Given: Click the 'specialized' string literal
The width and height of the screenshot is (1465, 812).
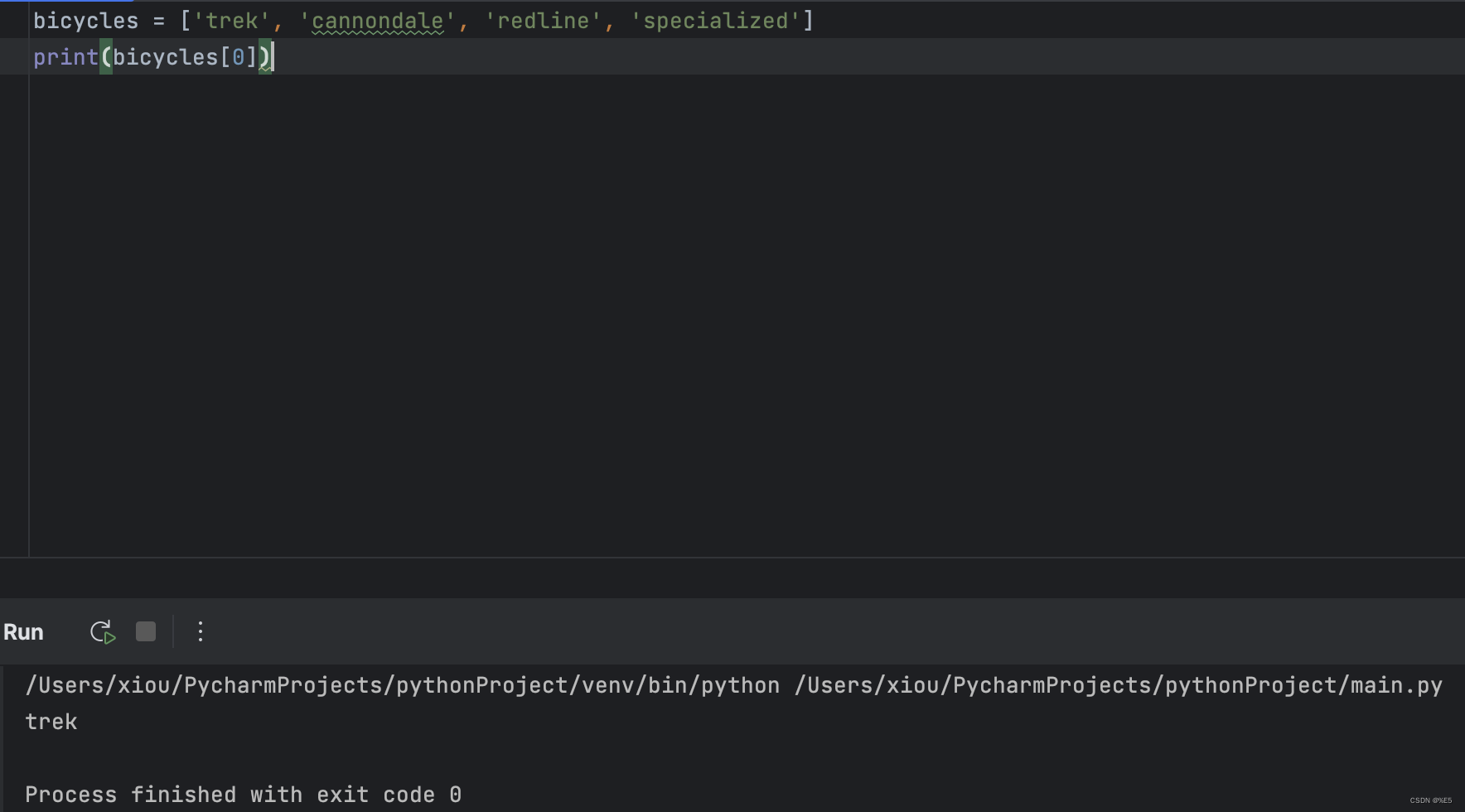Looking at the screenshot, I should coord(715,21).
